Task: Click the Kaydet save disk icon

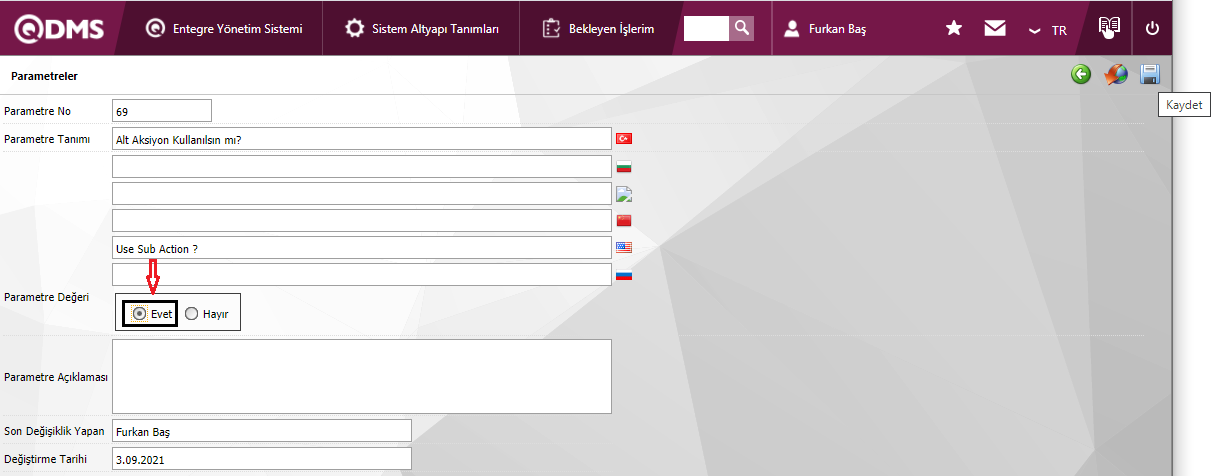Action: tap(1150, 75)
